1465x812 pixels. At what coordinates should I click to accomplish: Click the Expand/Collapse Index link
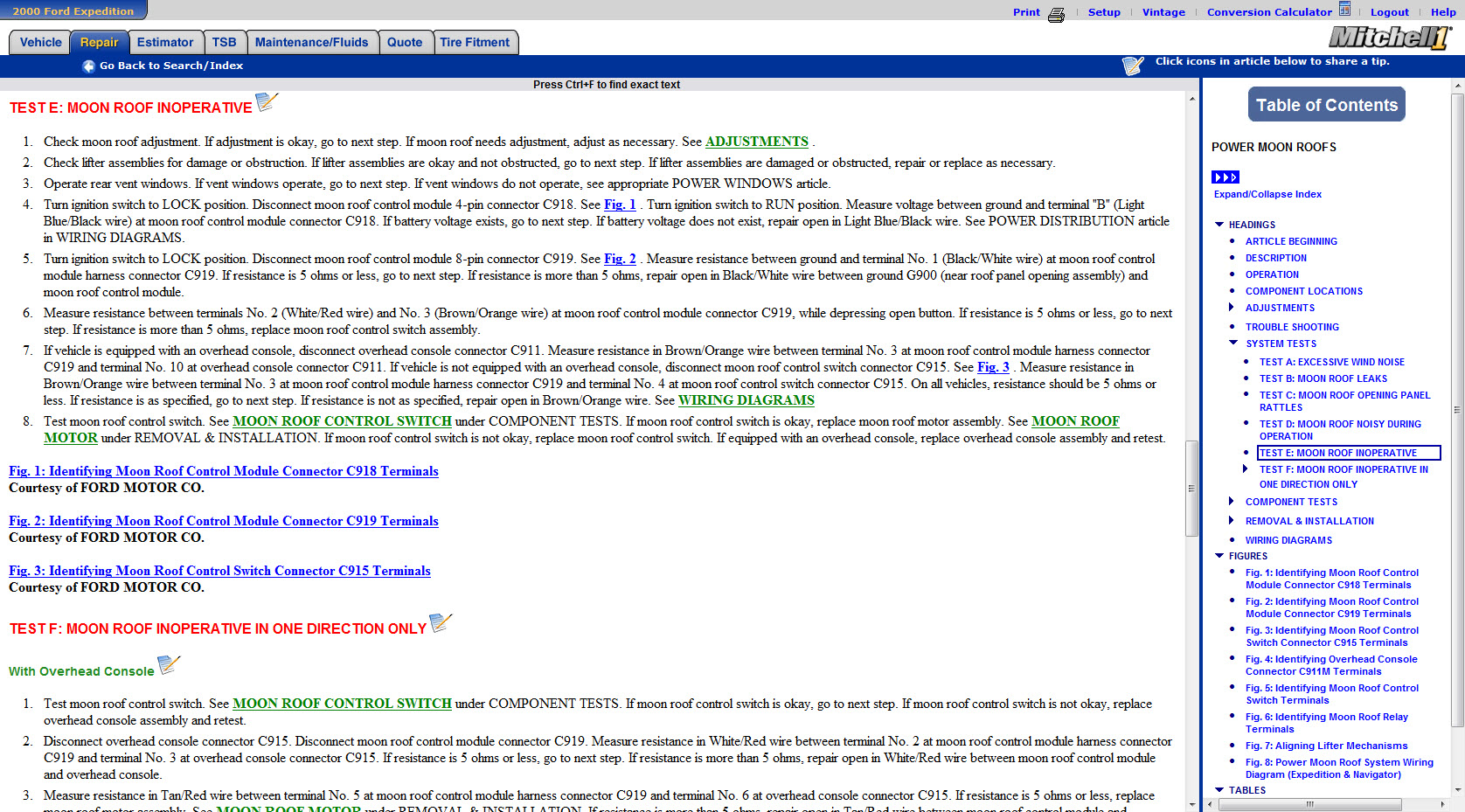point(1267,194)
